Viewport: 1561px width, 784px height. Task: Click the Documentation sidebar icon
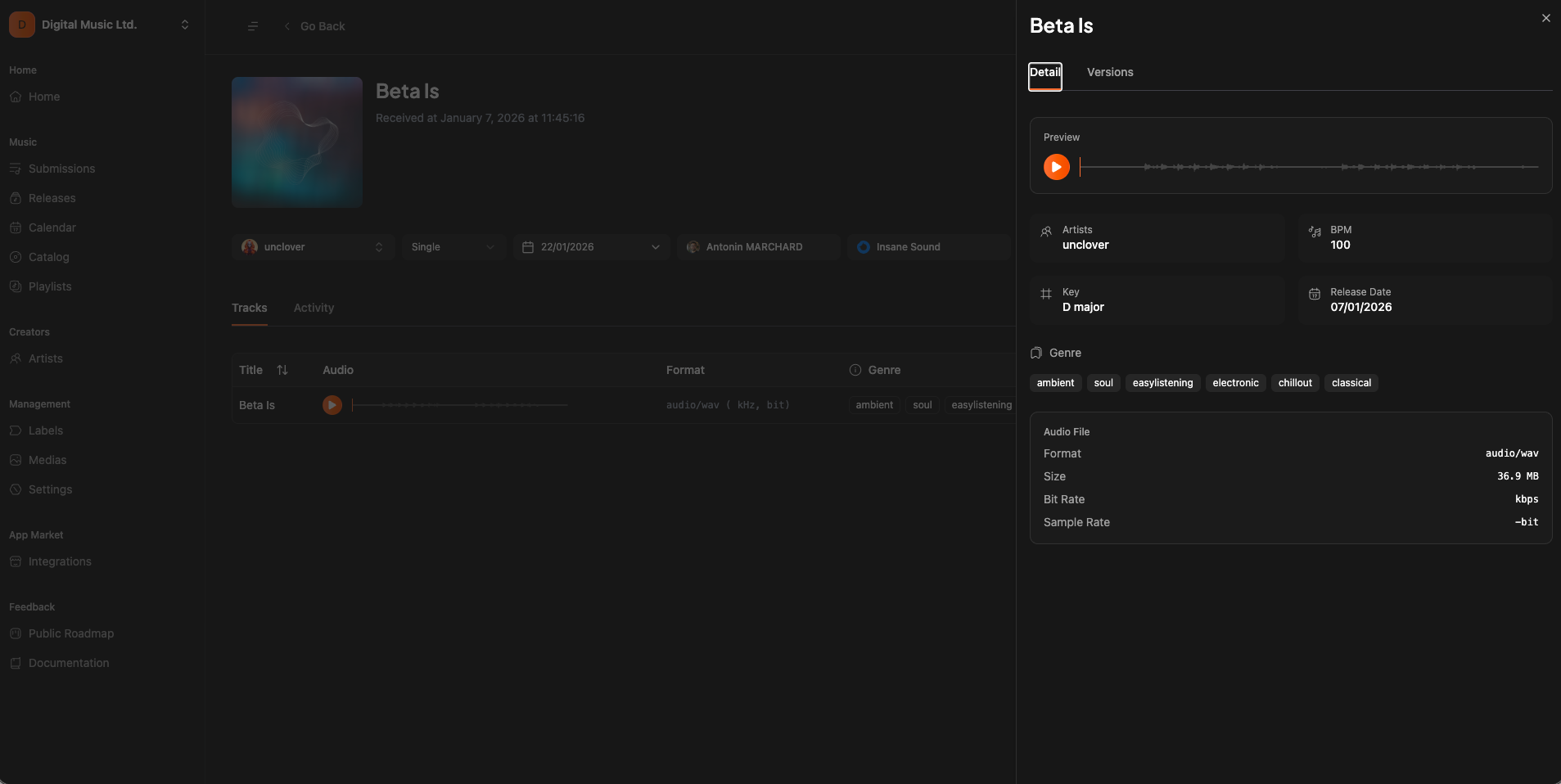[16, 663]
